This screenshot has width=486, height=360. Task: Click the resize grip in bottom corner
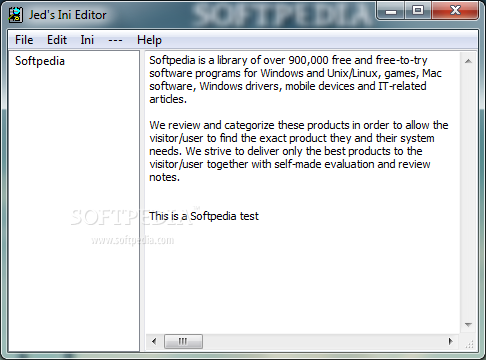[x=469, y=344]
